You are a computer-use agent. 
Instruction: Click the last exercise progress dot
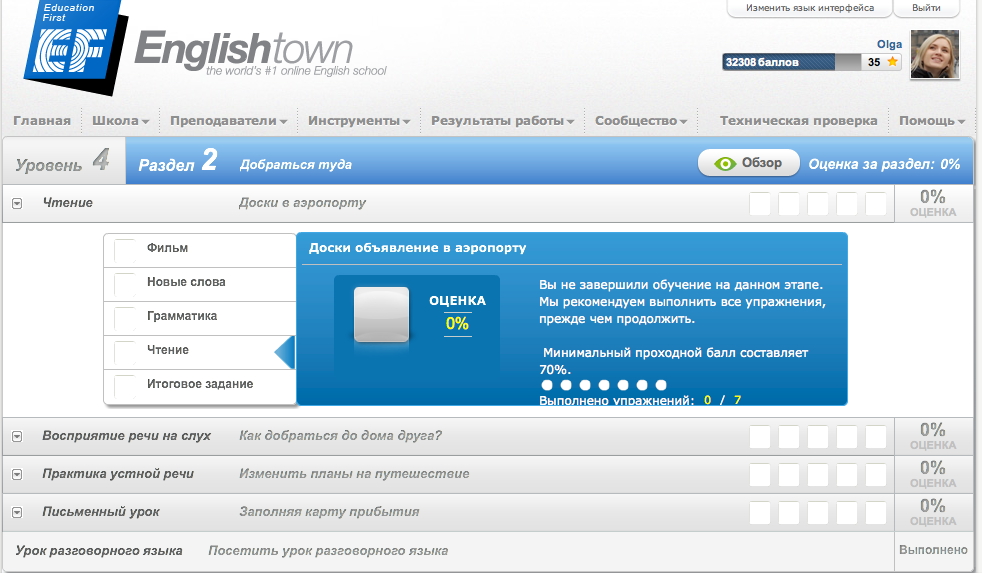(661, 385)
